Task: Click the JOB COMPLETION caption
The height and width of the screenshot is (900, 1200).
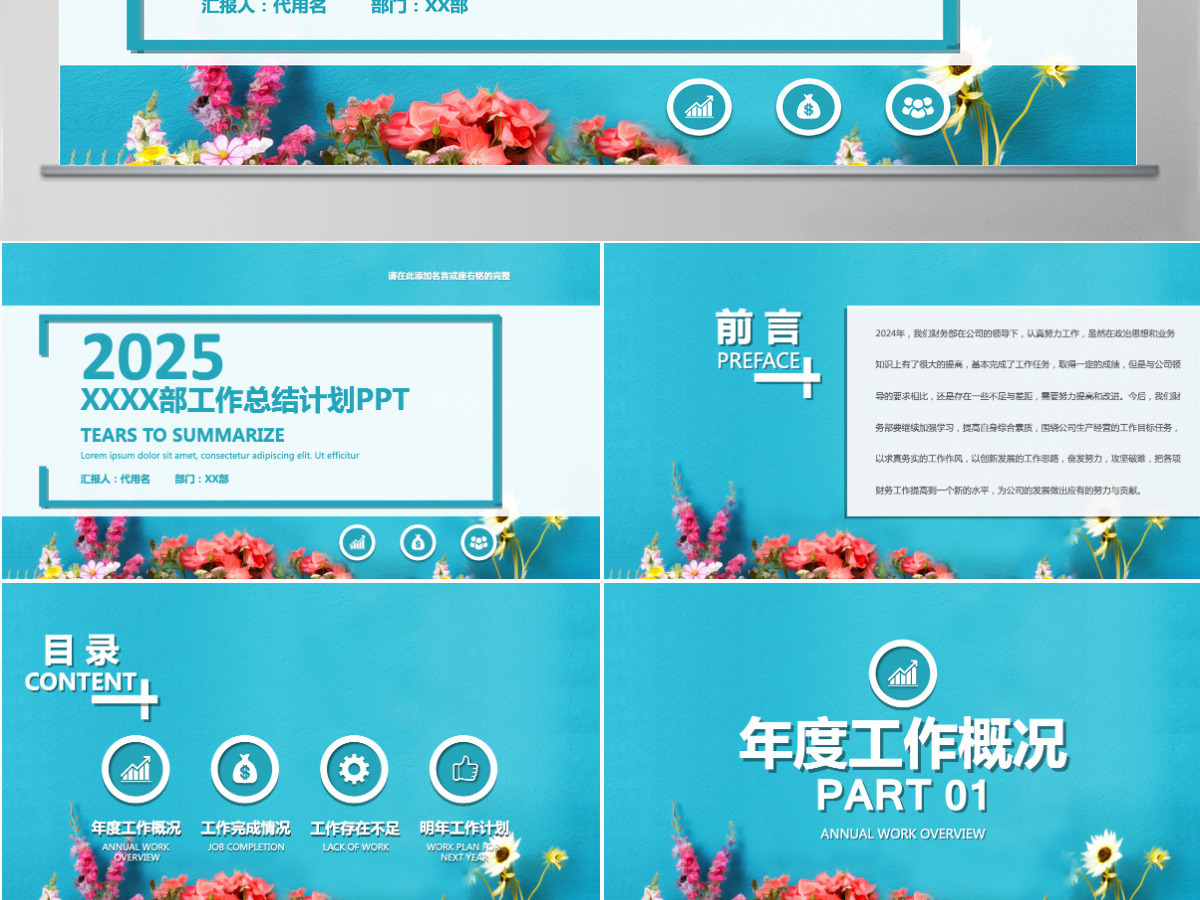Action: (x=246, y=847)
